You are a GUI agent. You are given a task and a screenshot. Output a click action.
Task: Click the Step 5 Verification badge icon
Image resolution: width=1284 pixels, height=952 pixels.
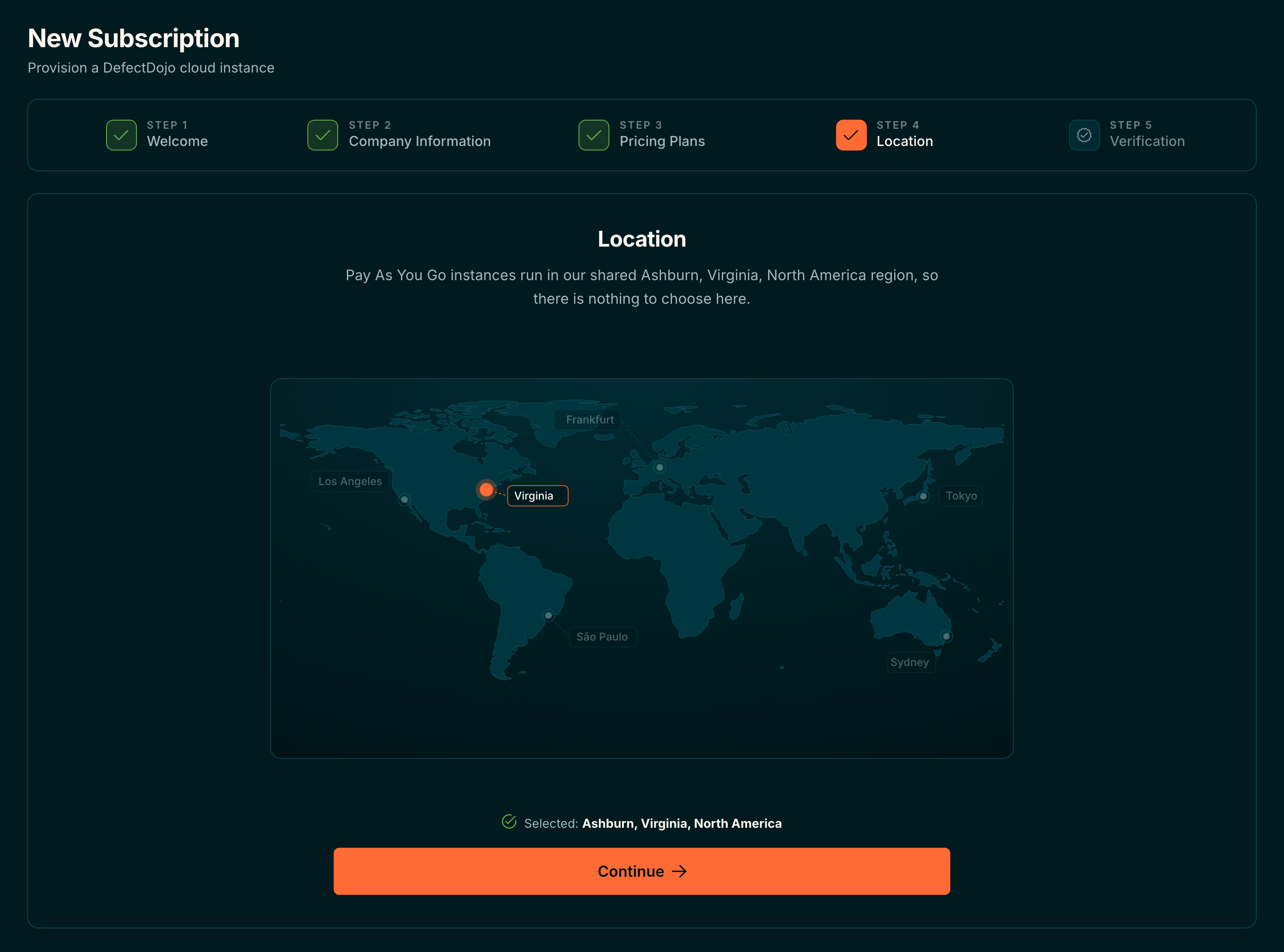pyautogui.click(x=1084, y=135)
